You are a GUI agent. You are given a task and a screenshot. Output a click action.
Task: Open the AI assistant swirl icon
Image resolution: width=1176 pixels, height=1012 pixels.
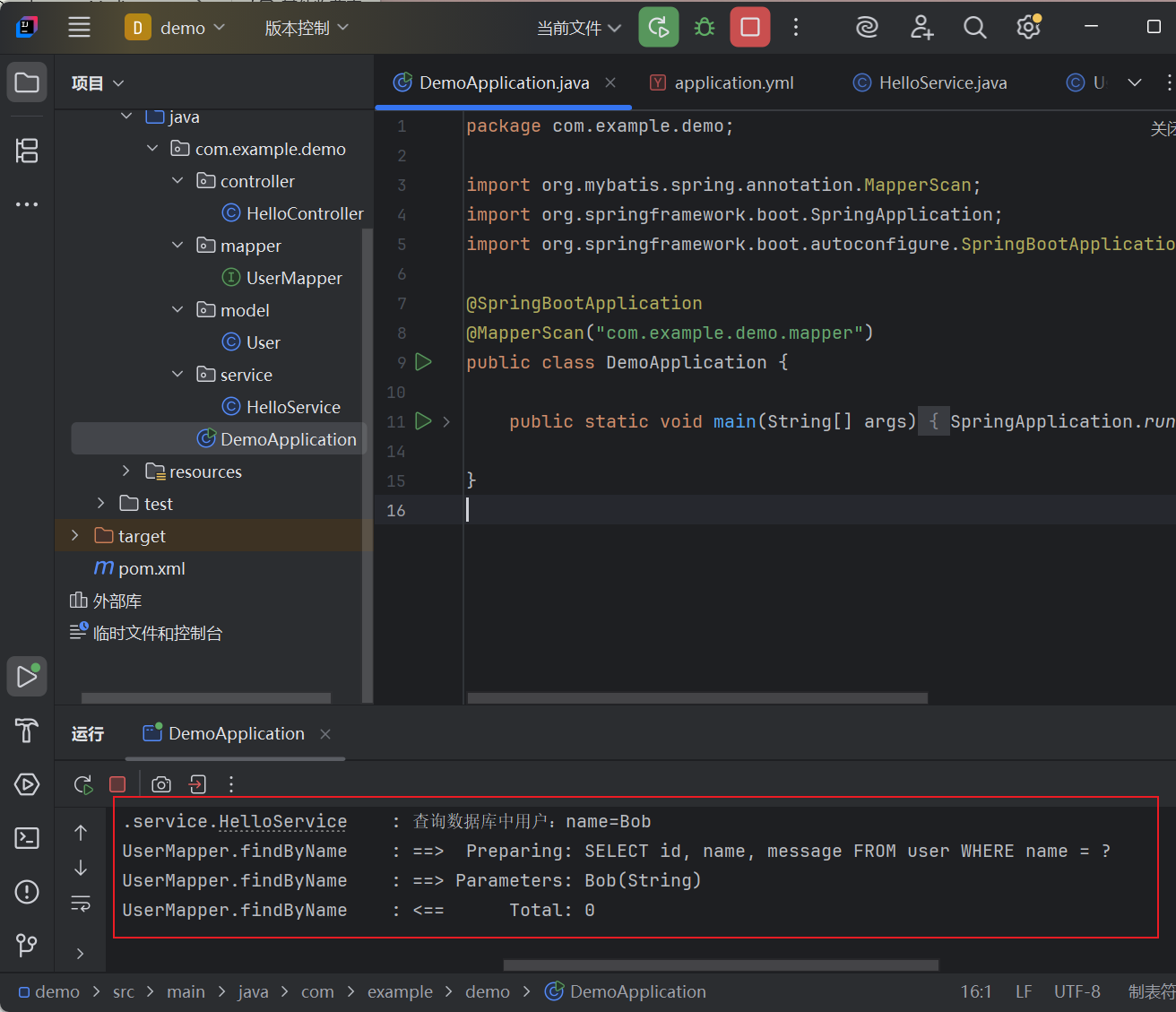pos(867,28)
